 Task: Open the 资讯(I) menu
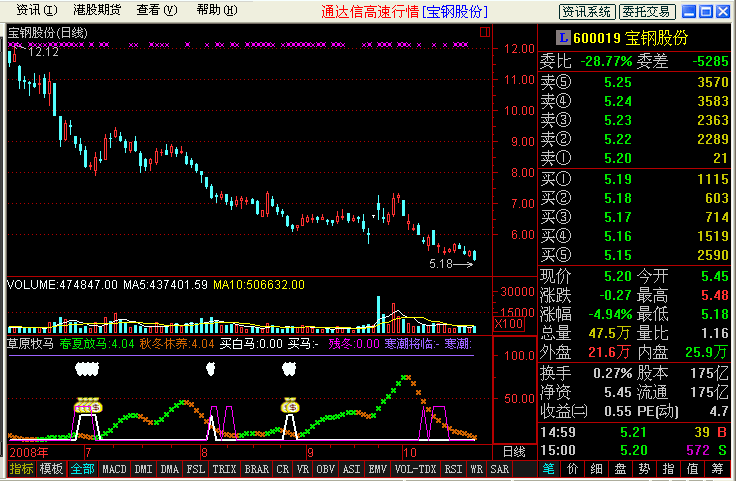37,10
